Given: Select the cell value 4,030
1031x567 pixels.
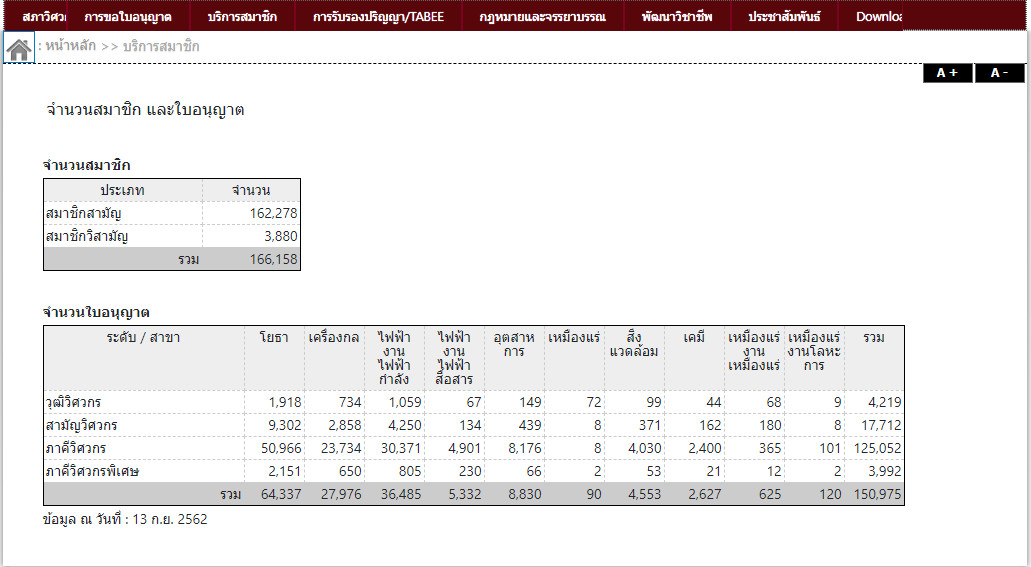Looking at the screenshot, I should [x=644, y=449].
